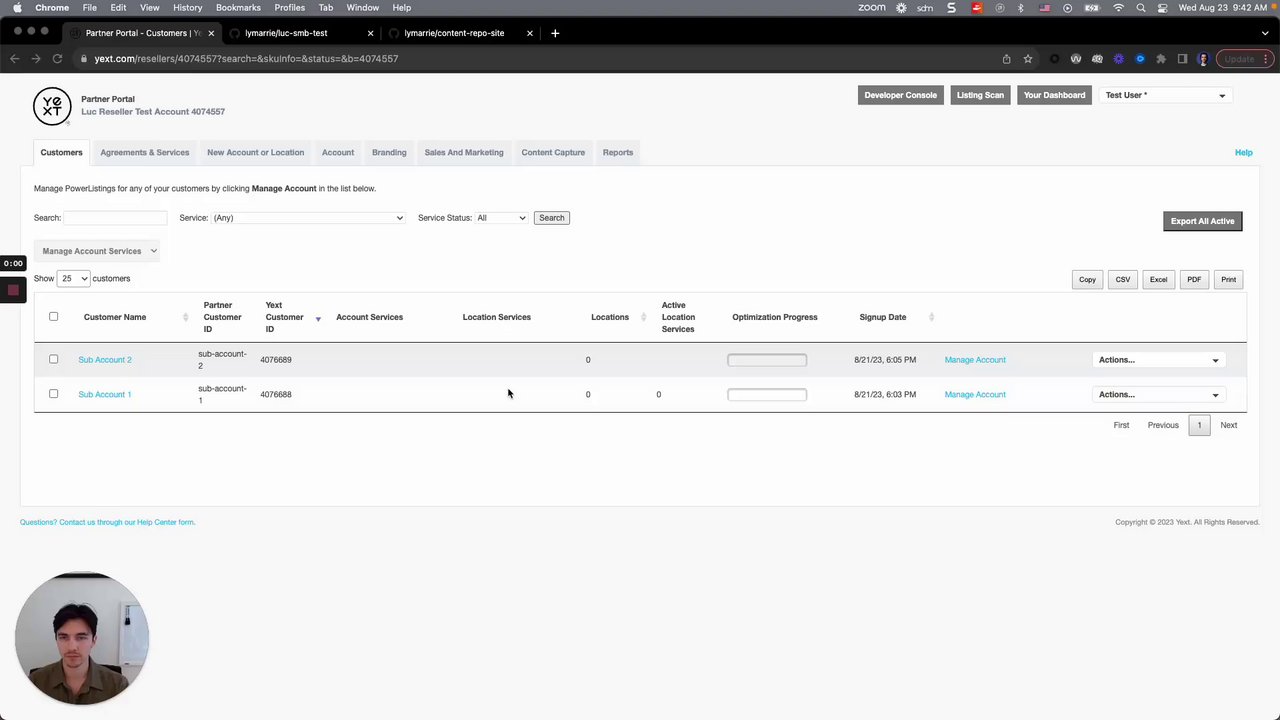Screen dimensions: 1280x720
Task: Open the Zoom menu bar item
Action: click(871, 8)
